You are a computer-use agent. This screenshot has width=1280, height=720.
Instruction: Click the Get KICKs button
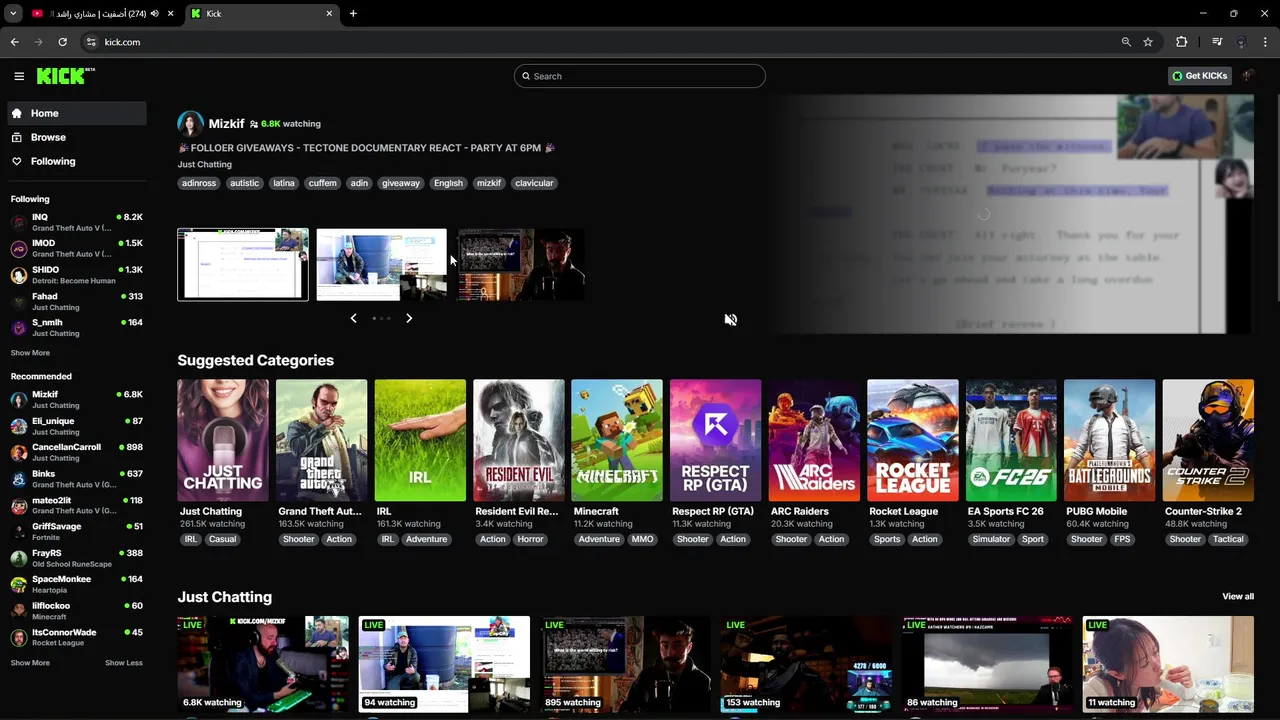click(x=1199, y=76)
